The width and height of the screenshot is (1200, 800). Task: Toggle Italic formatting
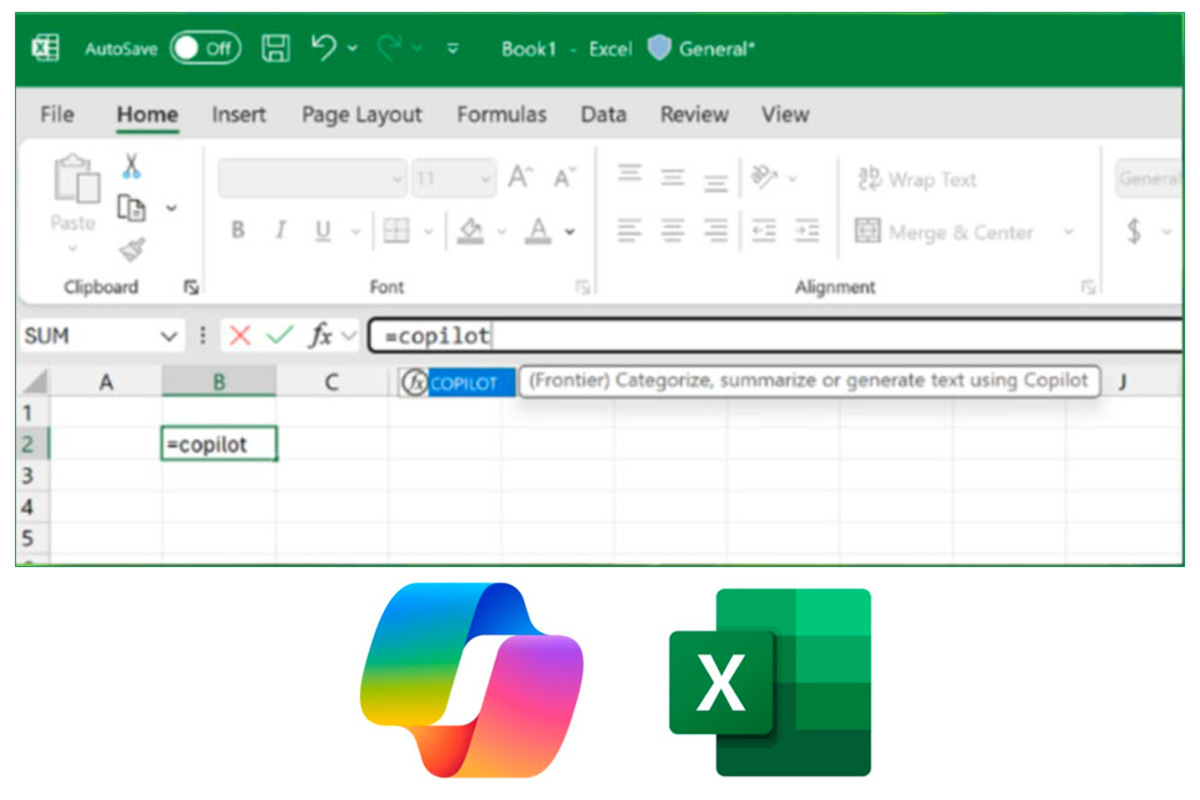click(x=281, y=231)
